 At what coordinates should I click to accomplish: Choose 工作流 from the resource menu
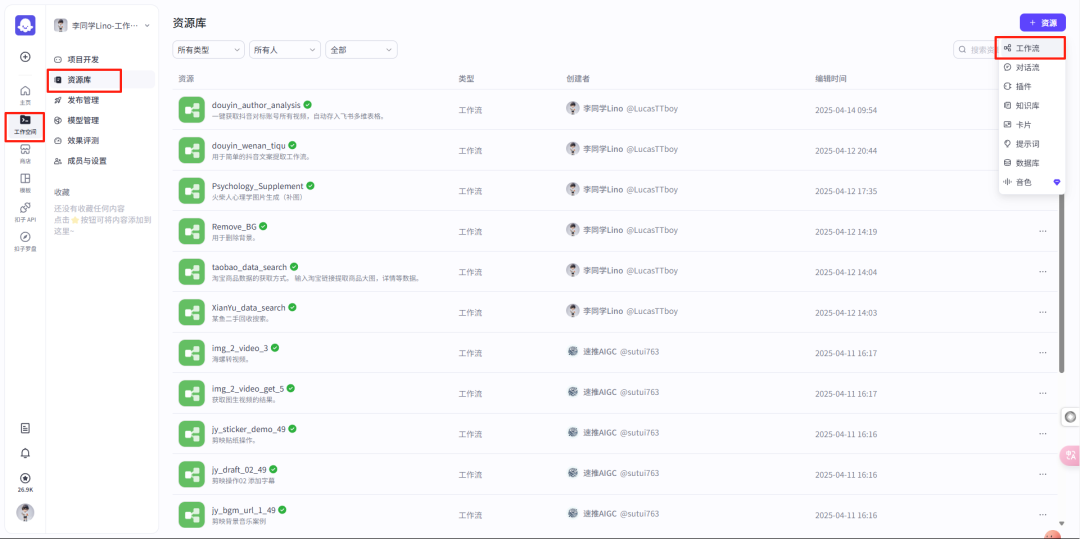click(x=1032, y=48)
